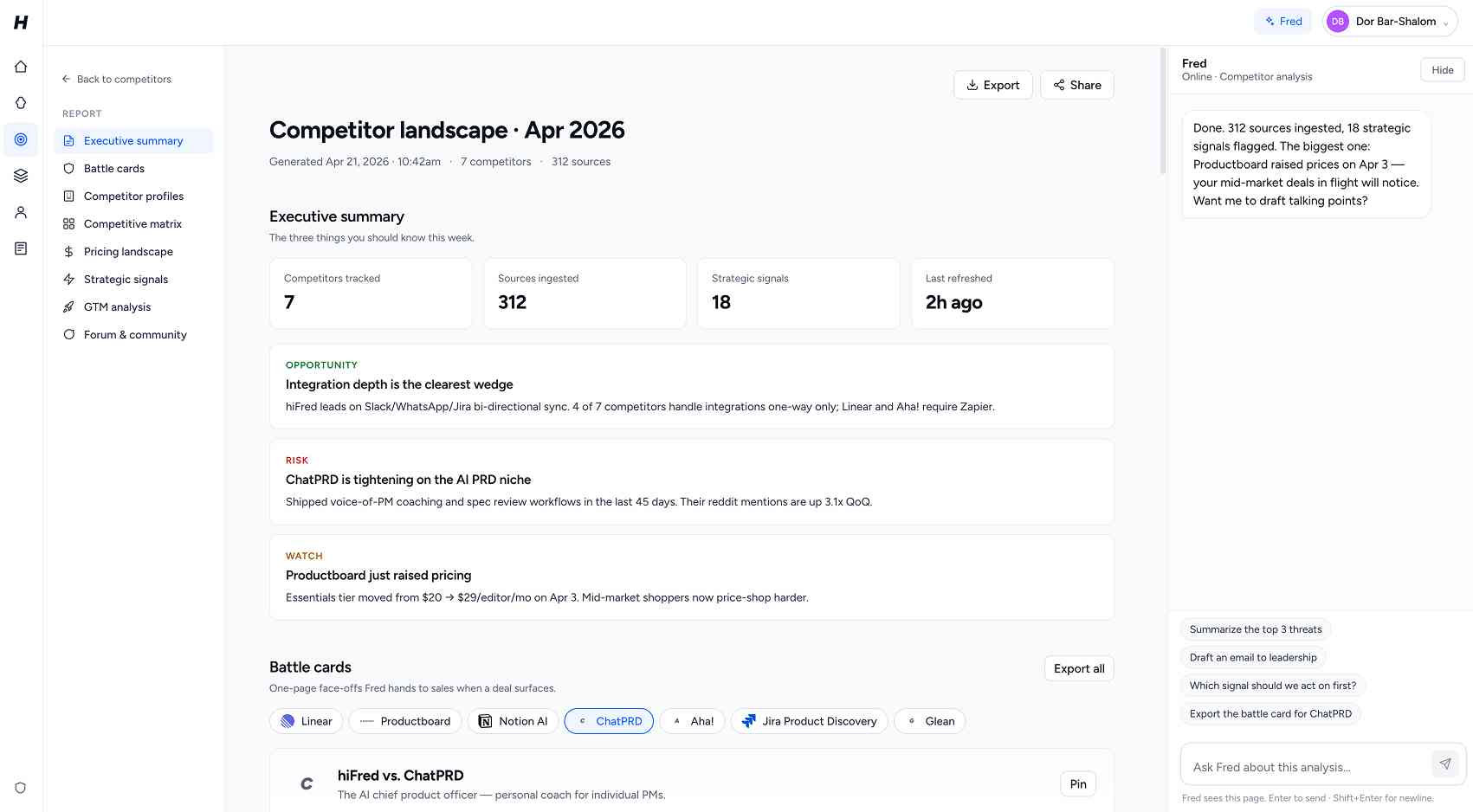The image size is (1473, 812).
Task: Click the Pricing landscape dollar icon
Action: click(x=69, y=252)
